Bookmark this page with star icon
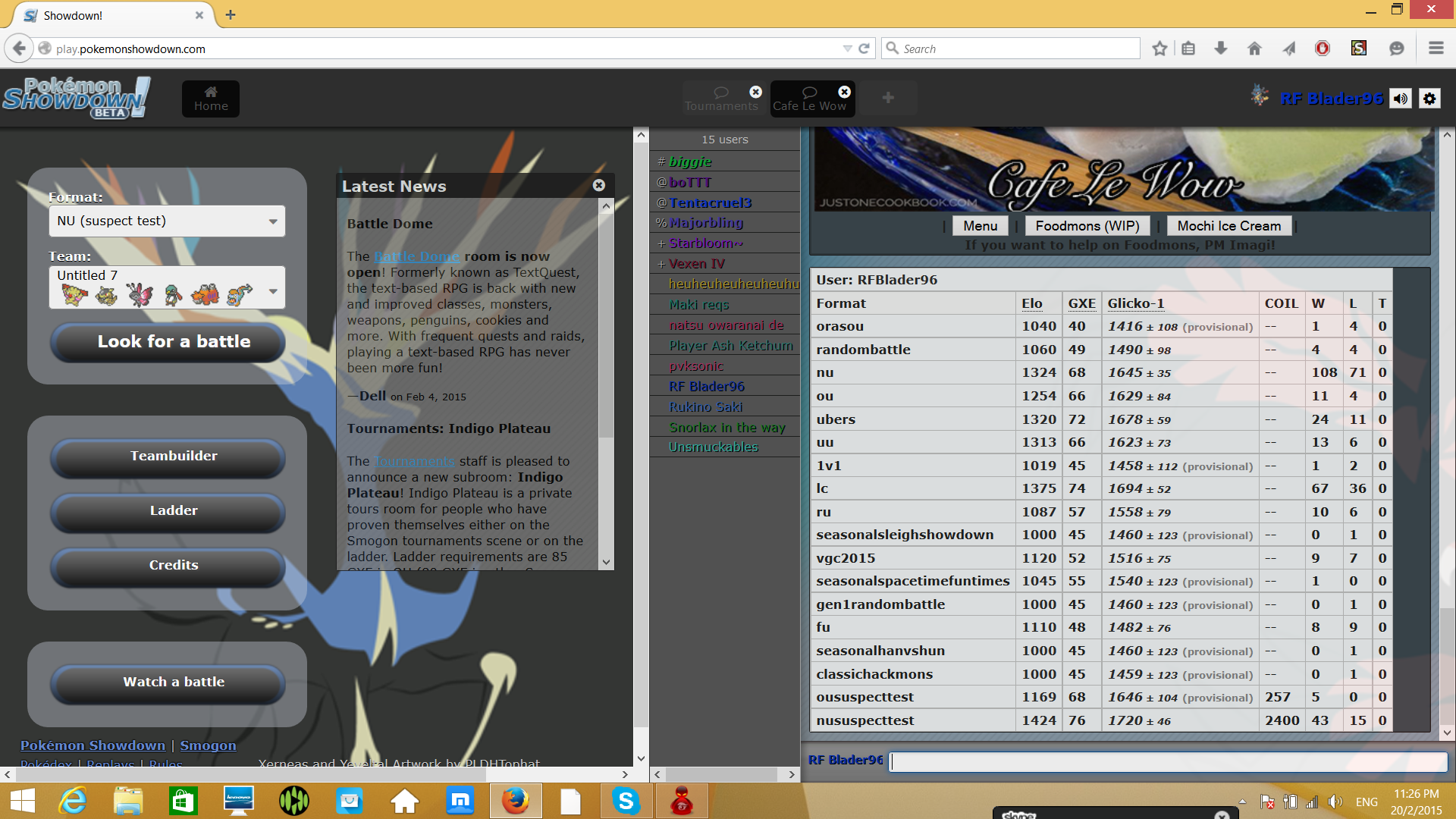The image size is (1456, 819). click(x=1159, y=49)
